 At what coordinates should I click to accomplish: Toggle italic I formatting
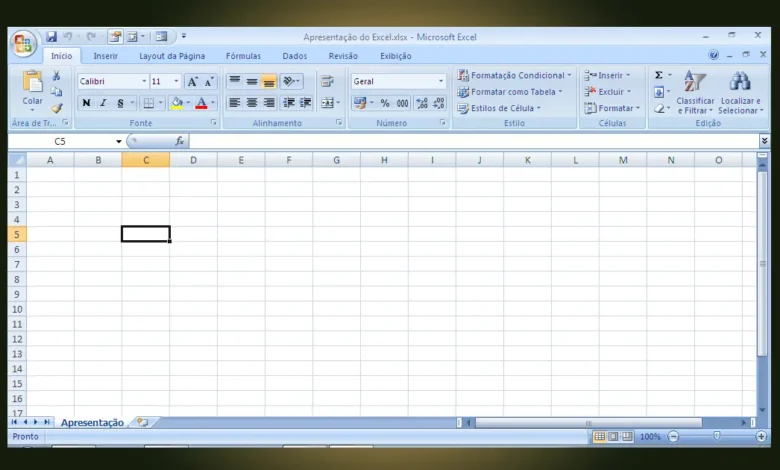(103, 103)
